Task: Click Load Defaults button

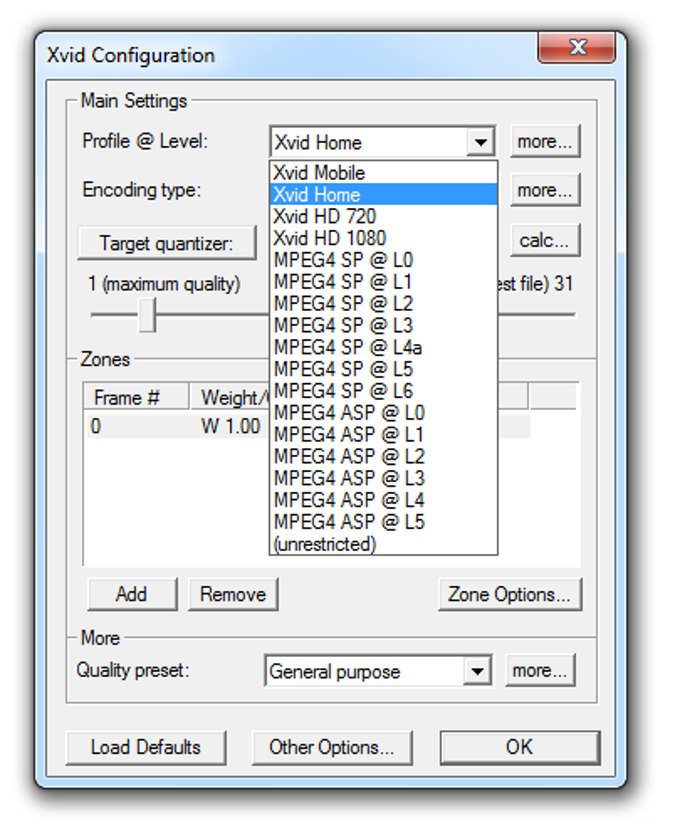Action: click(x=145, y=747)
